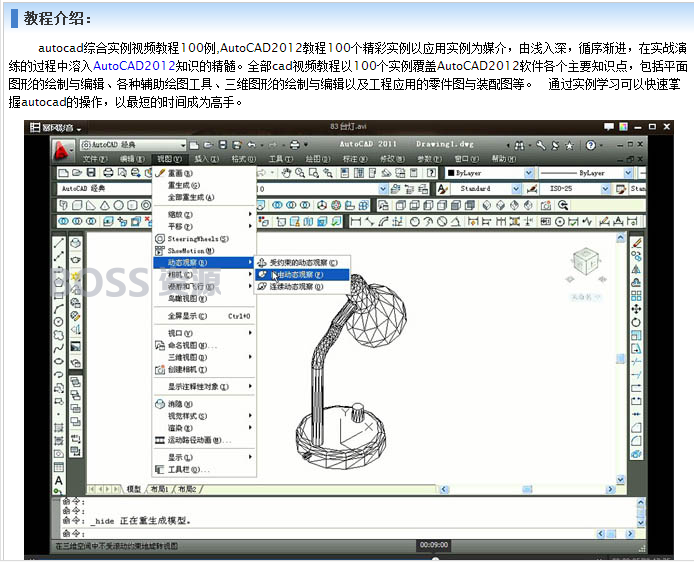This screenshot has height=562, width=694.
Task: Select the Multiline Text A tool
Action: click(58, 481)
